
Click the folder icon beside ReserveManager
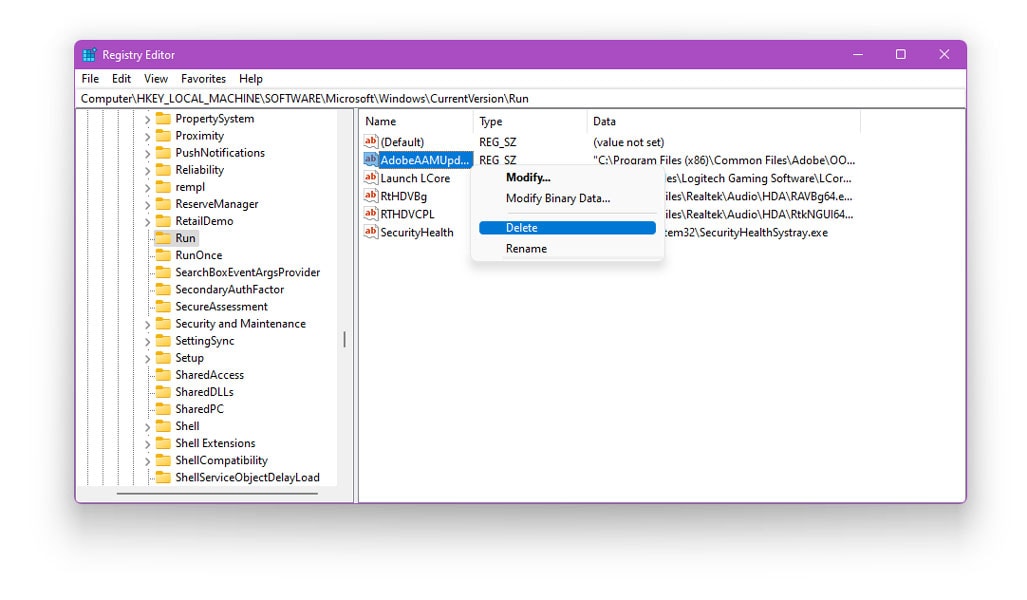(163, 204)
